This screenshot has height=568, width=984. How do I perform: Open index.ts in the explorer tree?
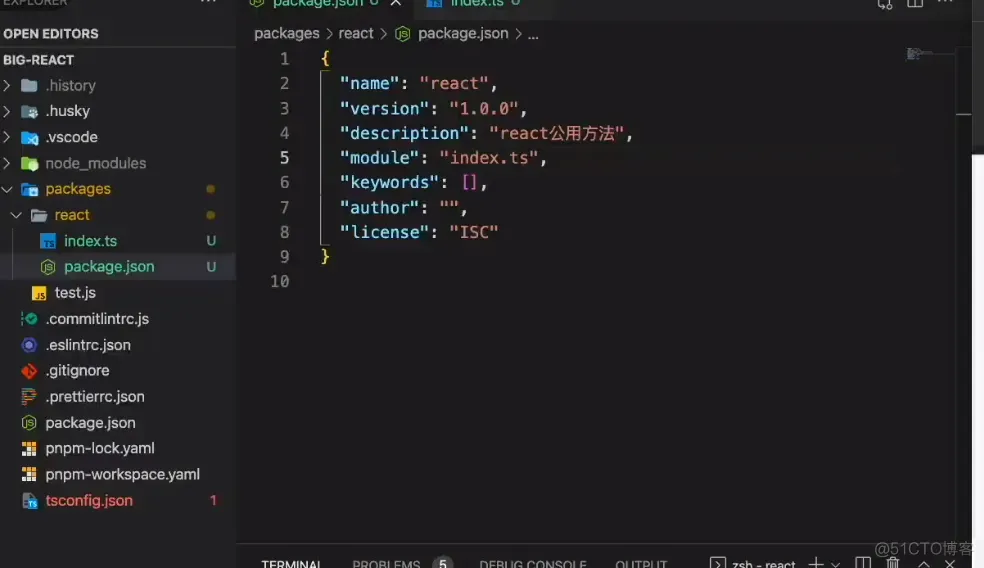point(90,241)
